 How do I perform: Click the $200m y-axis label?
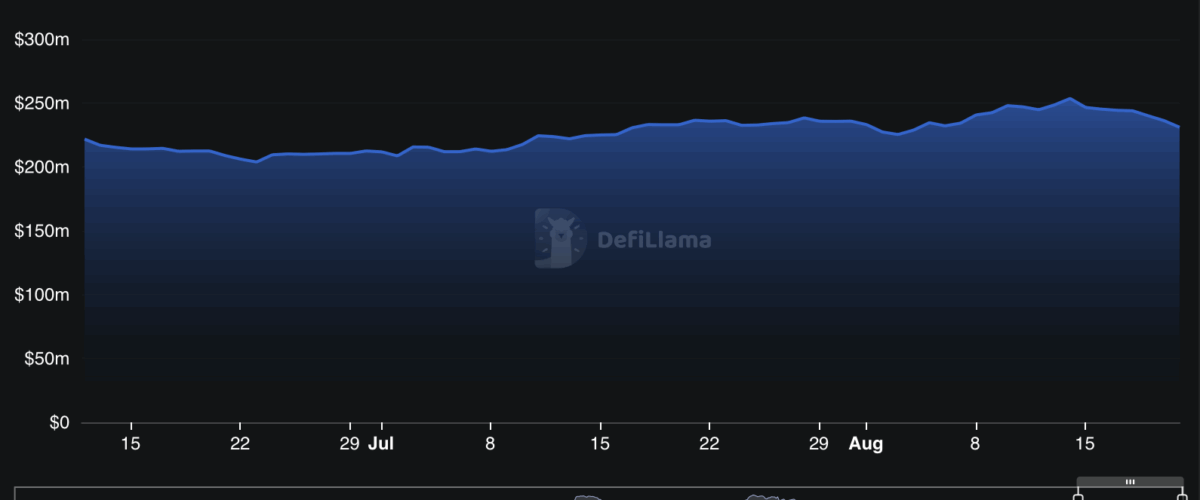tap(41, 168)
